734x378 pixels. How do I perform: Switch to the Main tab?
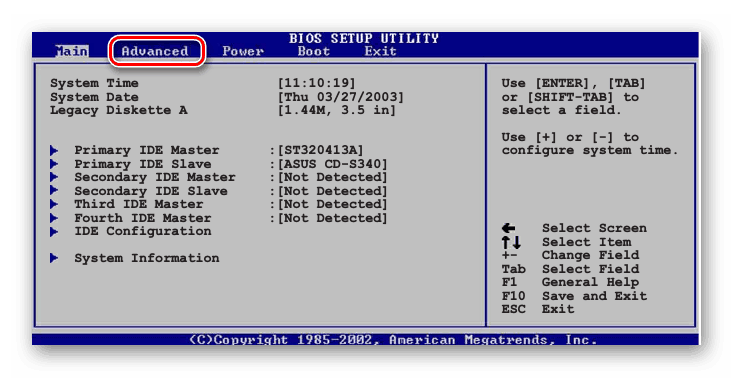[x=72, y=51]
